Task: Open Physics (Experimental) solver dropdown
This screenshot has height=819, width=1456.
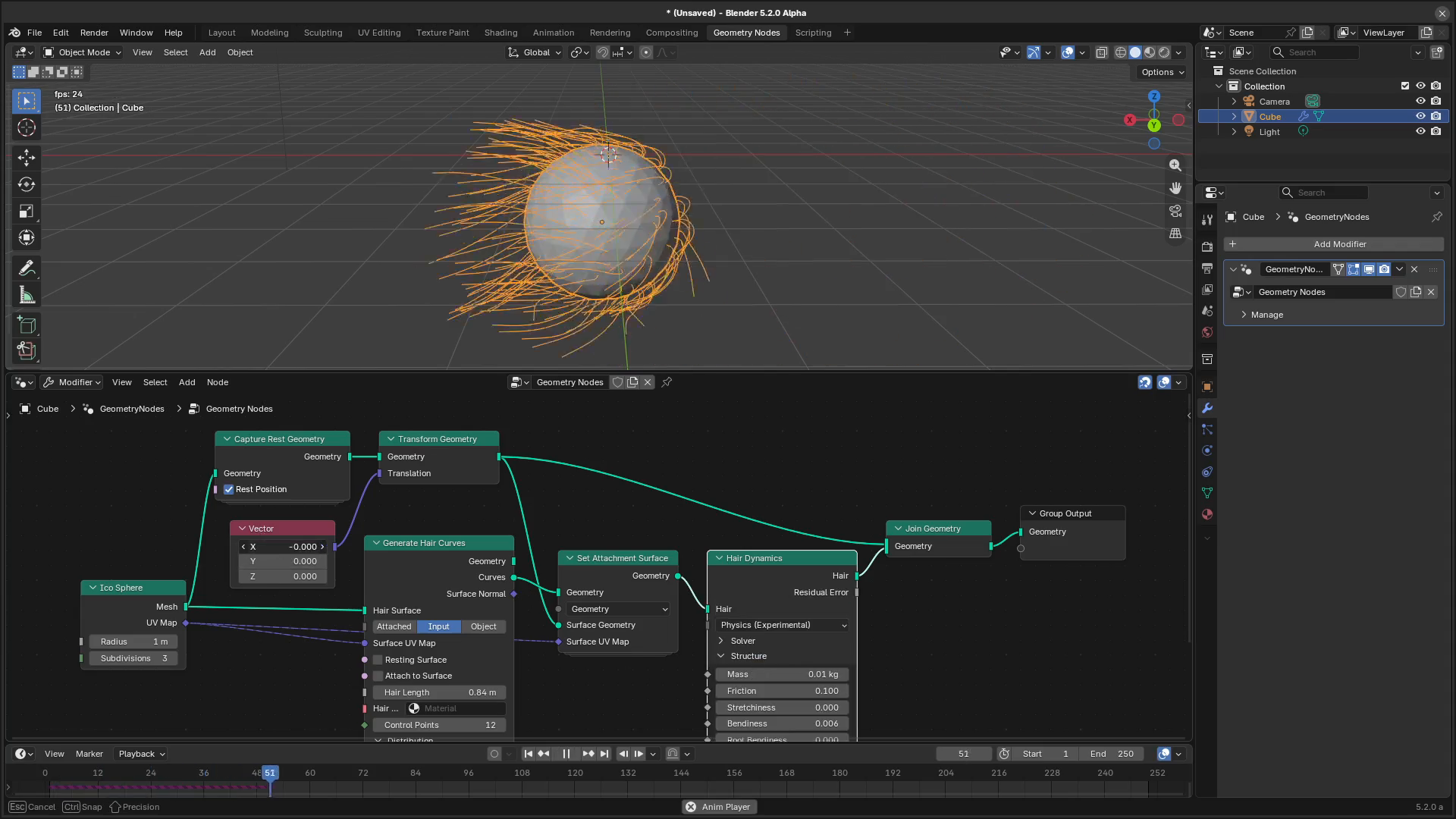Action: click(x=782, y=625)
